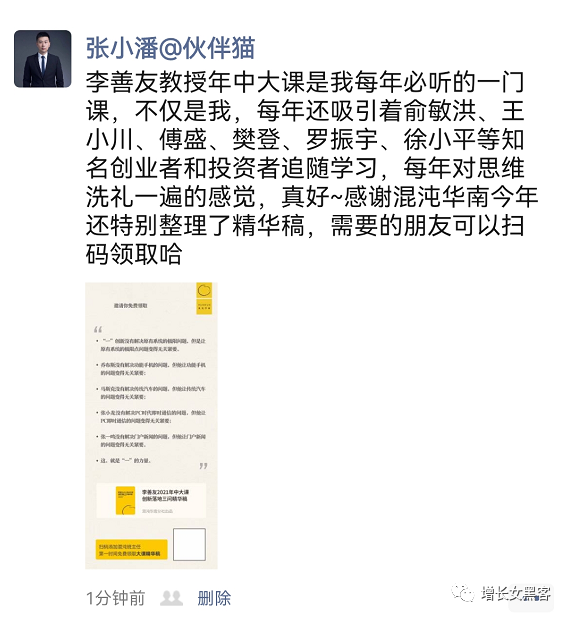The image size is (568, 618).
Task: Click the 删除 link to delete the post
Action: click(214, 598)
